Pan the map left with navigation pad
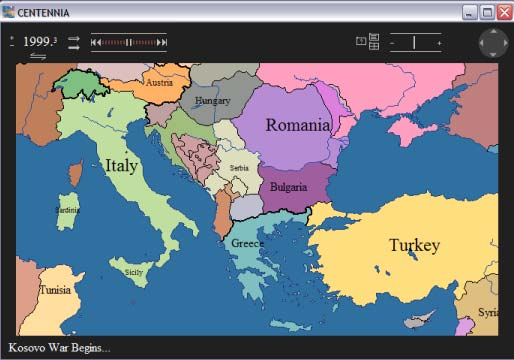 pos(482,43)
